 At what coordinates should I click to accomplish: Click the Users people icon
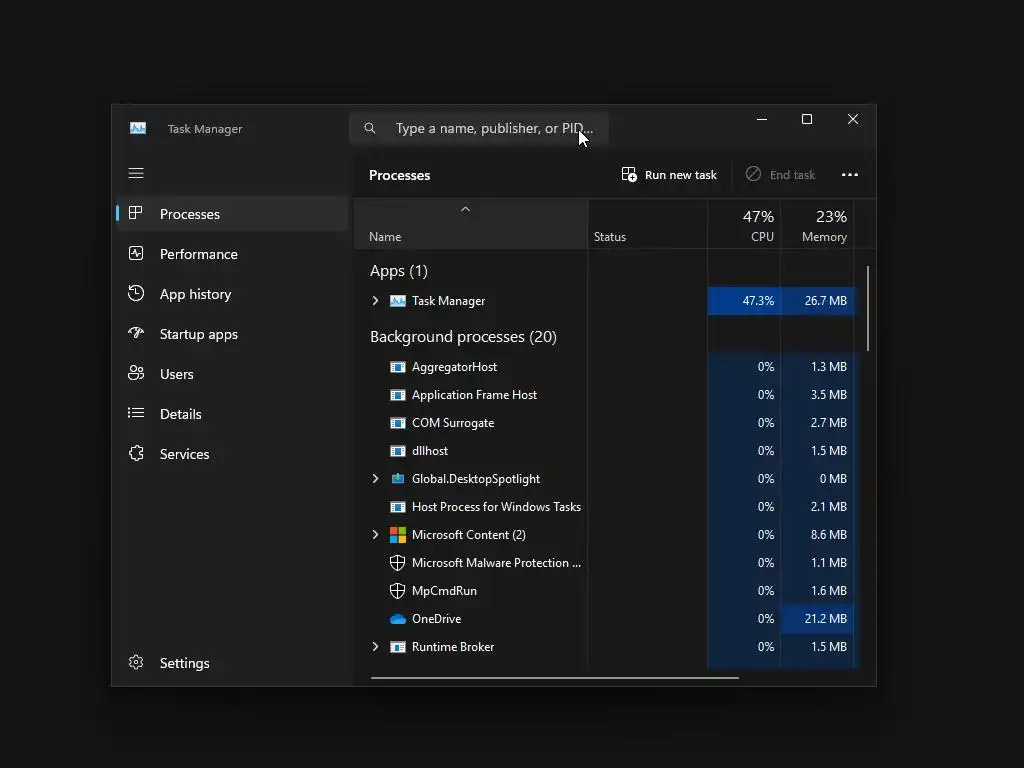click(x=136, y=373)
